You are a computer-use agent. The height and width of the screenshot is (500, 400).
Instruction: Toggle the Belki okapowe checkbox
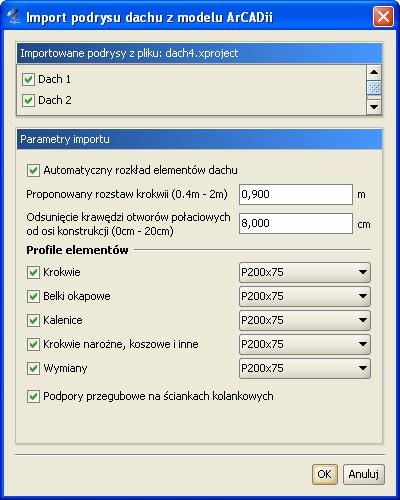33,296
